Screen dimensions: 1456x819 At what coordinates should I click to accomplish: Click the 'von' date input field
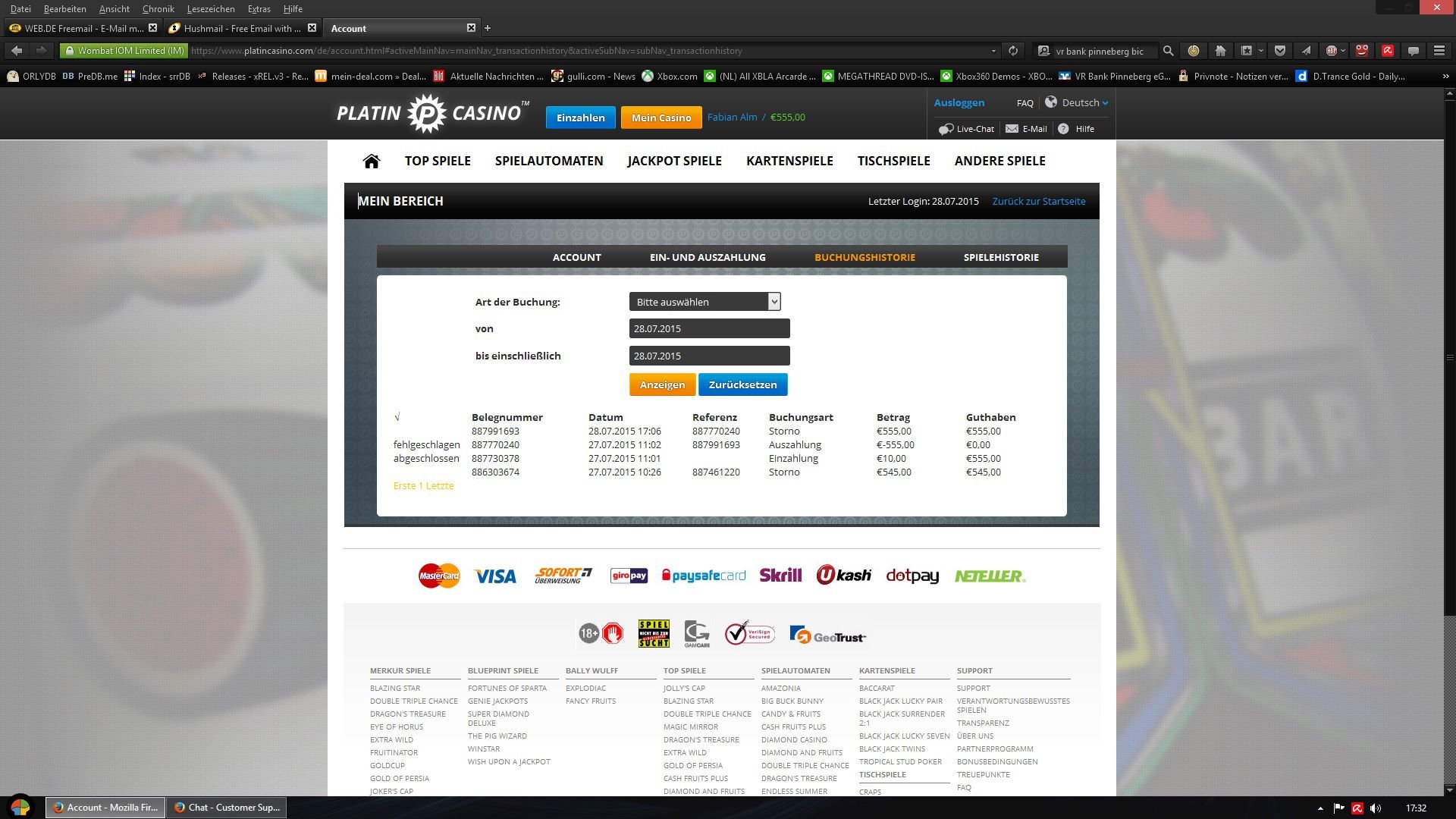[x=710, y=328]
